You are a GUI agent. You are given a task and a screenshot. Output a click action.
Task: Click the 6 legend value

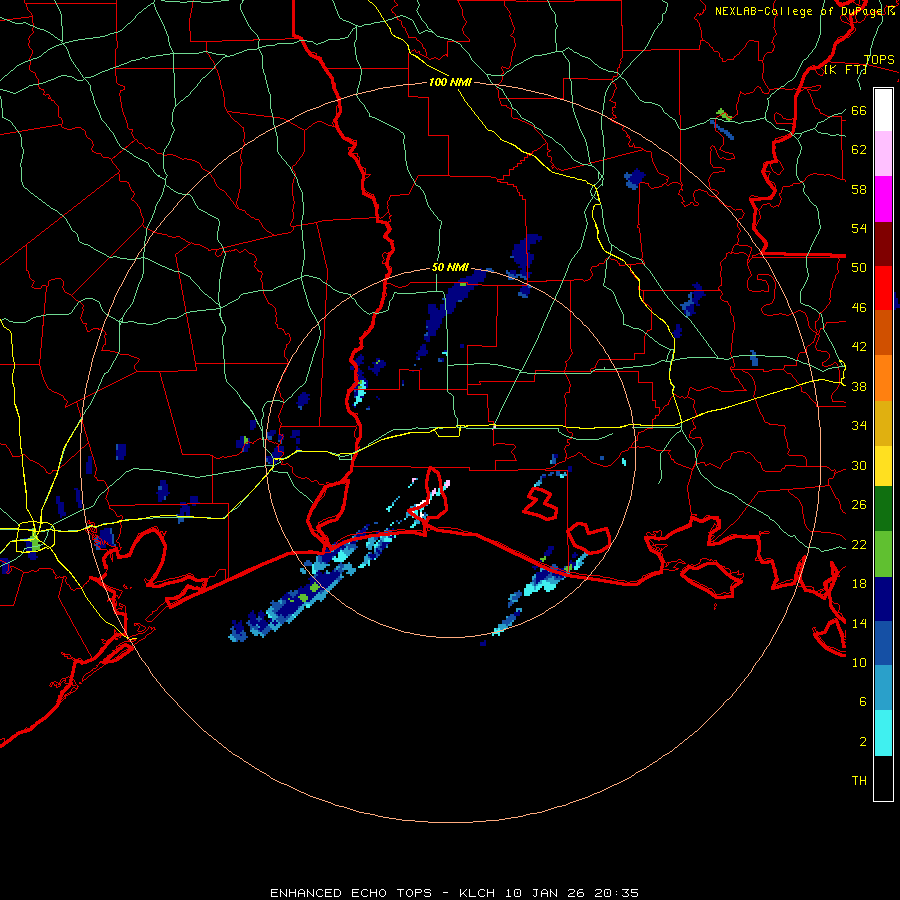pos(863,702)
